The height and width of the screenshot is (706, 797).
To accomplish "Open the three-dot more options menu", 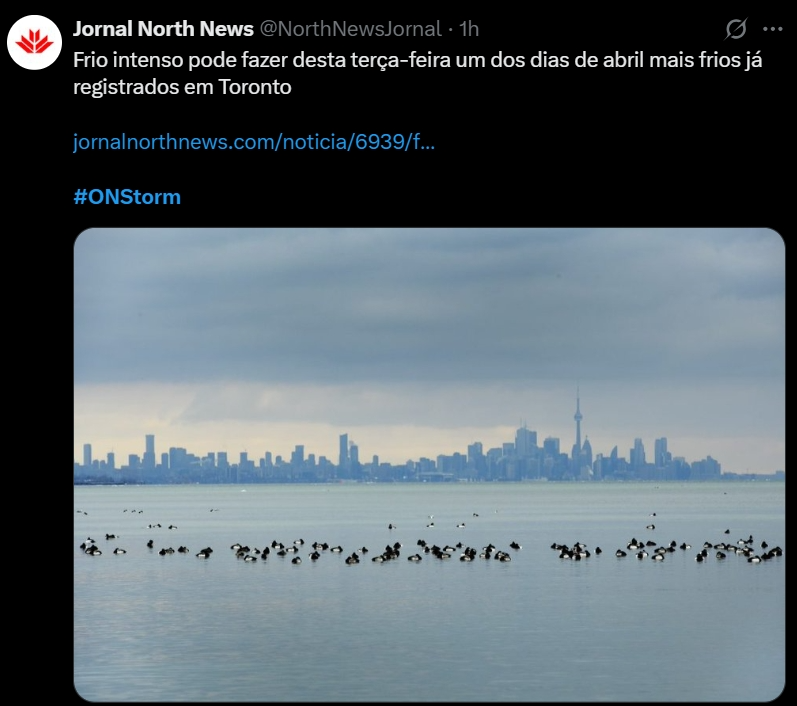I will (x=773, y=29).
